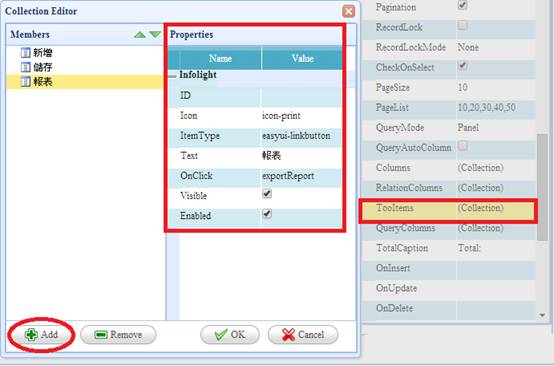Open the QueryColumns collection value
The height and width of the screenshot is (366, 554).
point(481,228)
